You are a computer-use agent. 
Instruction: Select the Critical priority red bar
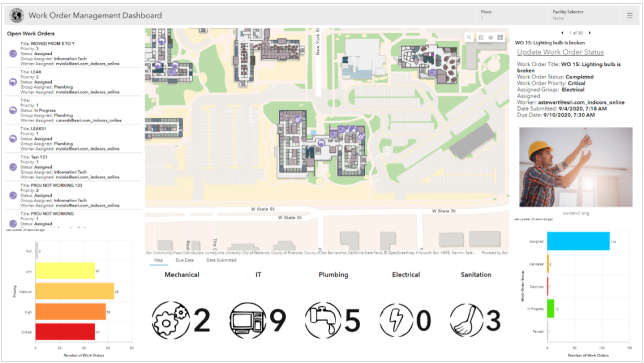point(65,332)
